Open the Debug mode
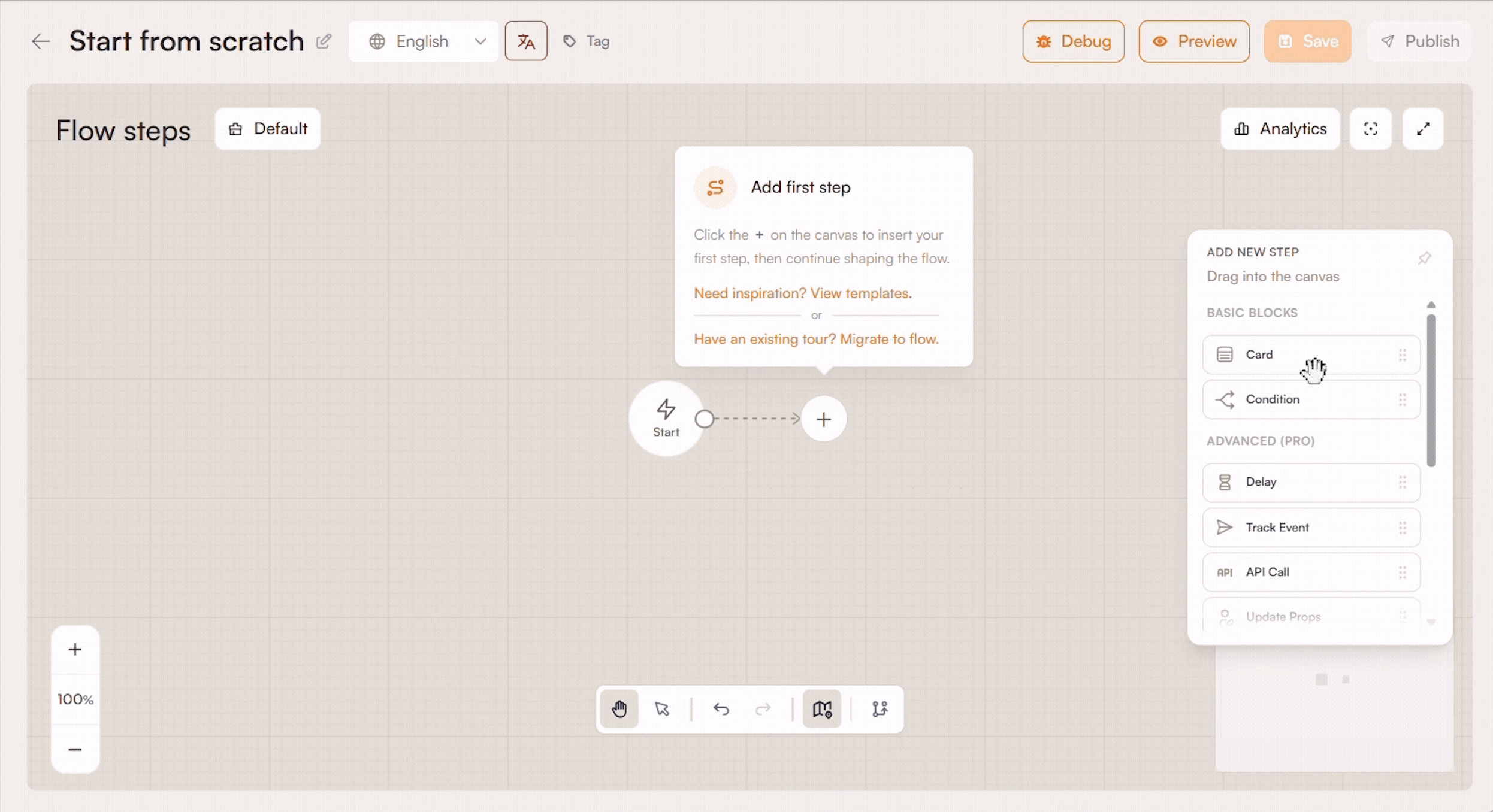1493x812 pixels. pyautogui.click(x=1073, y=41)
